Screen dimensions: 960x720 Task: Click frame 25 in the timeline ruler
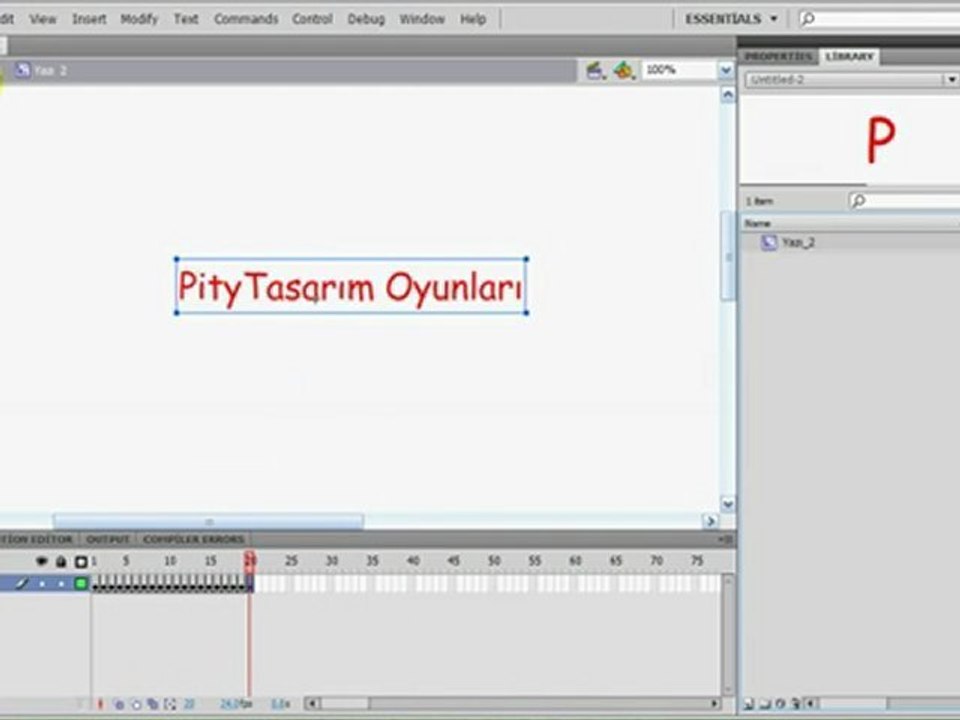pyautogui.click(x=291, y=561)
